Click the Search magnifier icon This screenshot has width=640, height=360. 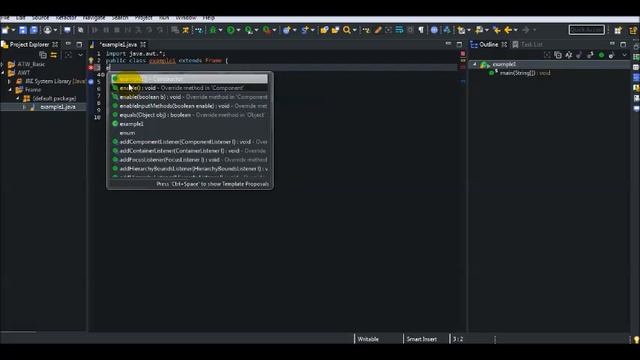347,30
